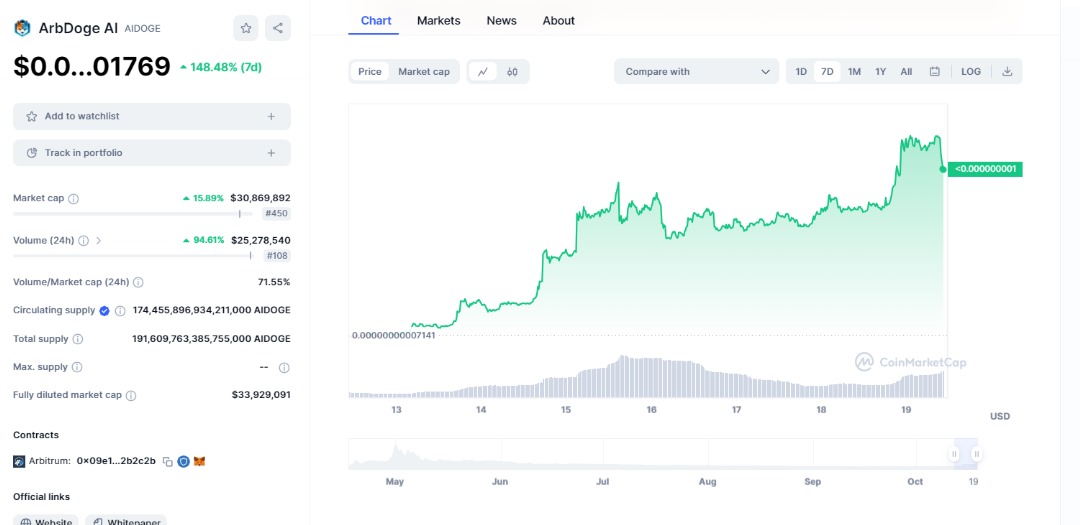Click plus icon on Track in portfolio
Screen dimensions: 1080x525
click(x=271, y=153)
